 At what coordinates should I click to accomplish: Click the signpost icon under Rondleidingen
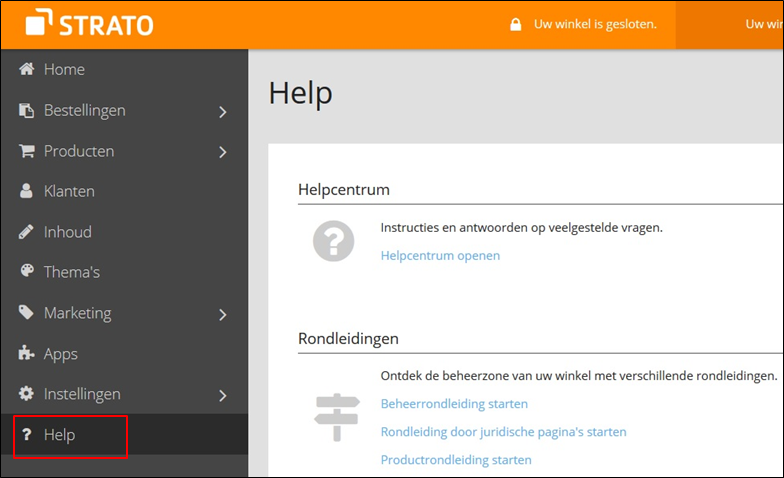[337, 417]
